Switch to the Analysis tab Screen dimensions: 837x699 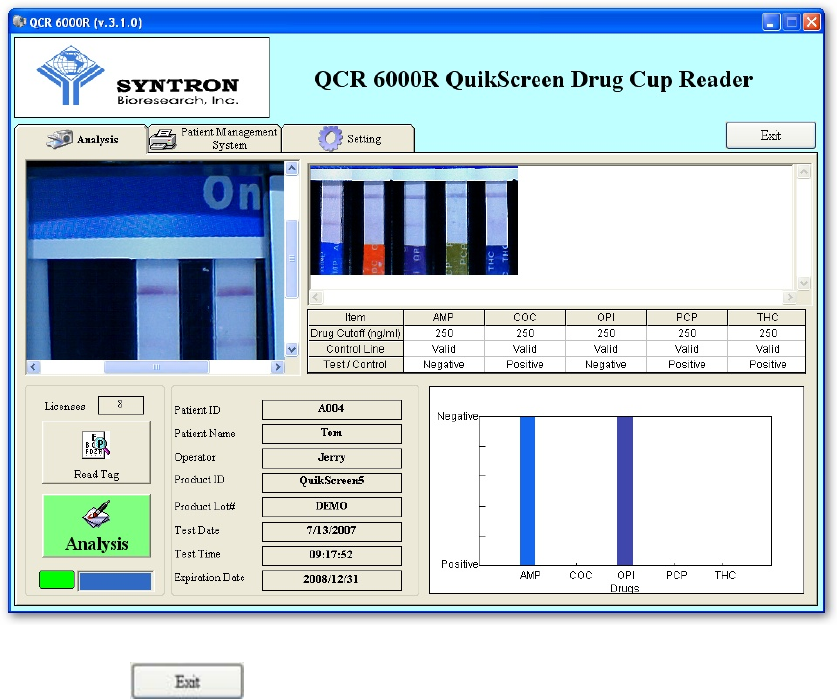[x=81, y=139]
